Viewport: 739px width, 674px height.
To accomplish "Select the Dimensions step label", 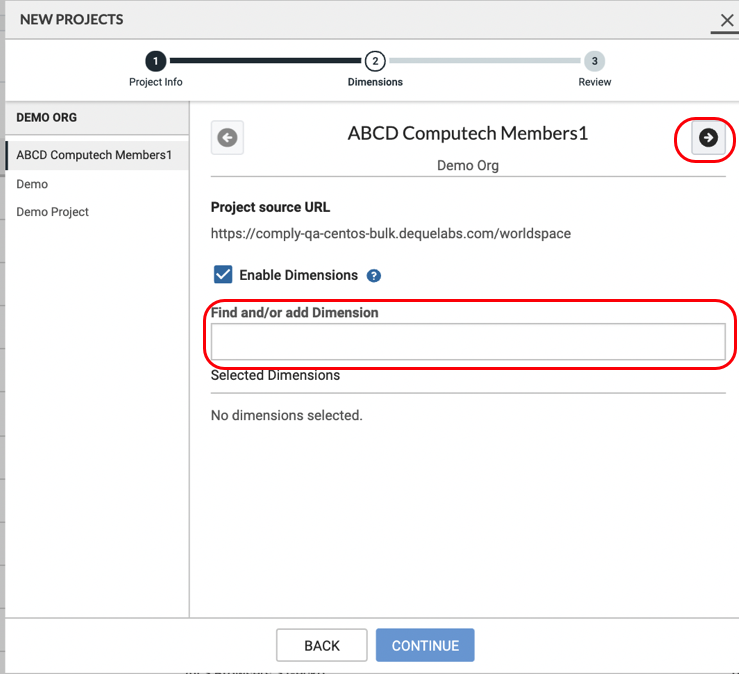I will click(x=375, y=82).
